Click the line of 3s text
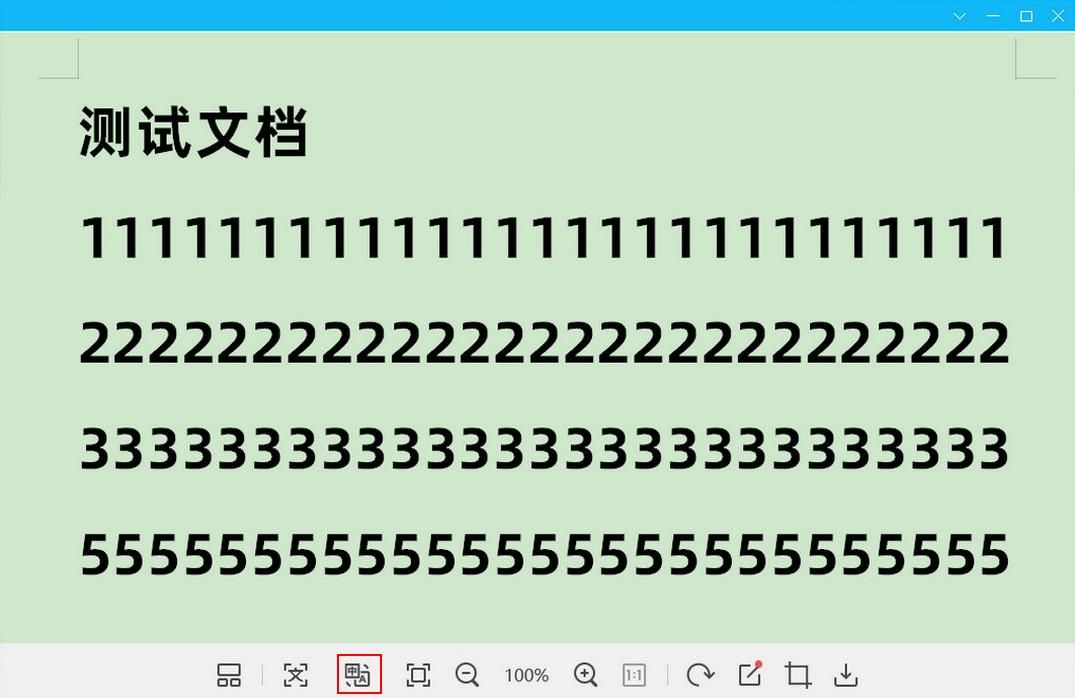1075x698 pixels. (545, 448)
